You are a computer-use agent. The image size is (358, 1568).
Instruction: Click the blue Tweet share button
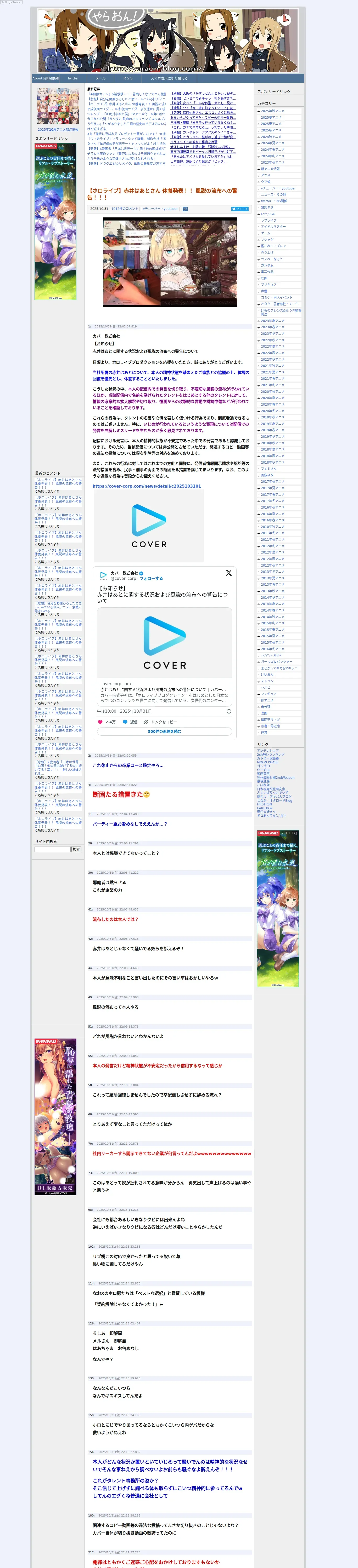click(240, 209)
